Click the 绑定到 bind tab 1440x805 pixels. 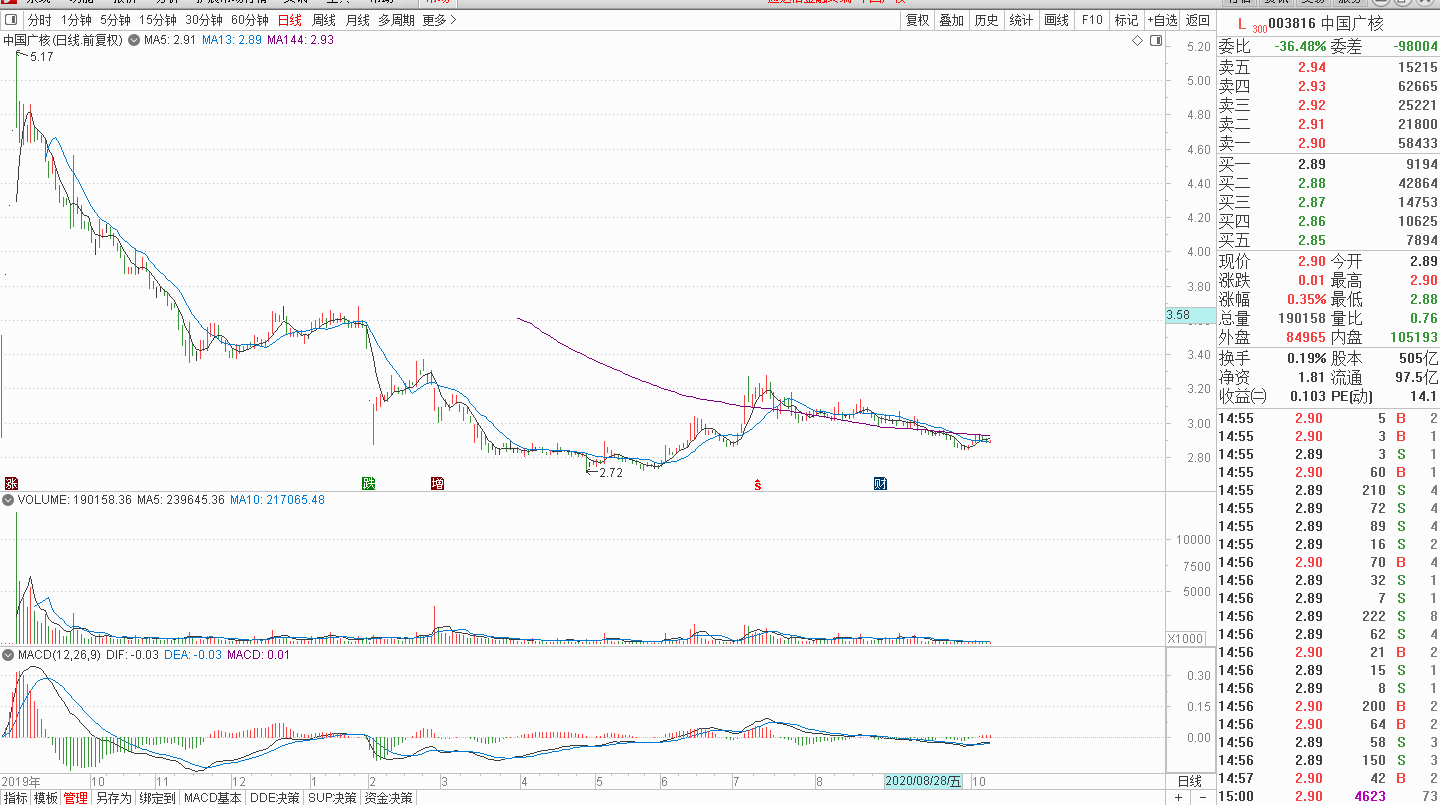pos(157,798)
